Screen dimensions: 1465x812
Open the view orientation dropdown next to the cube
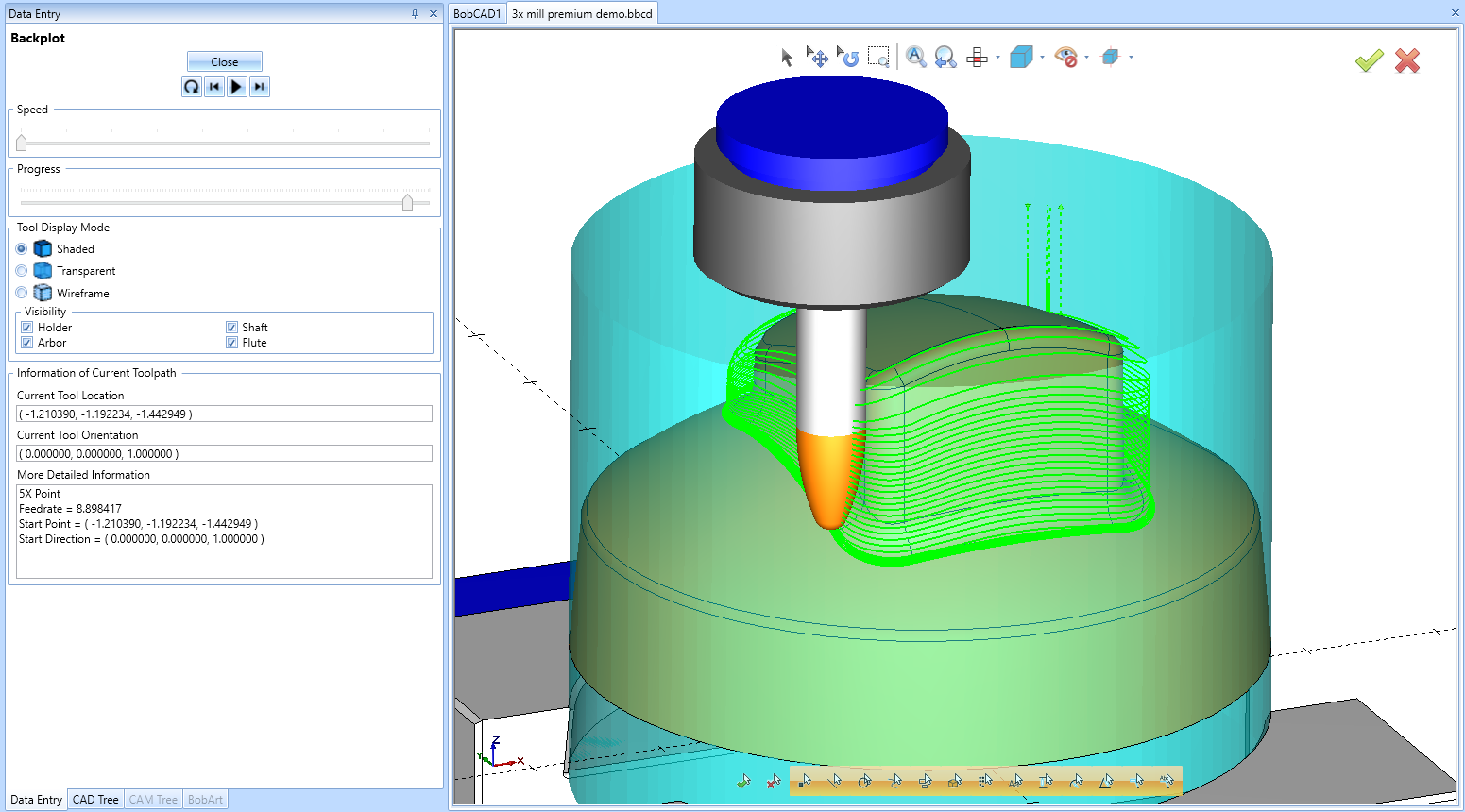click(1042, 57)
